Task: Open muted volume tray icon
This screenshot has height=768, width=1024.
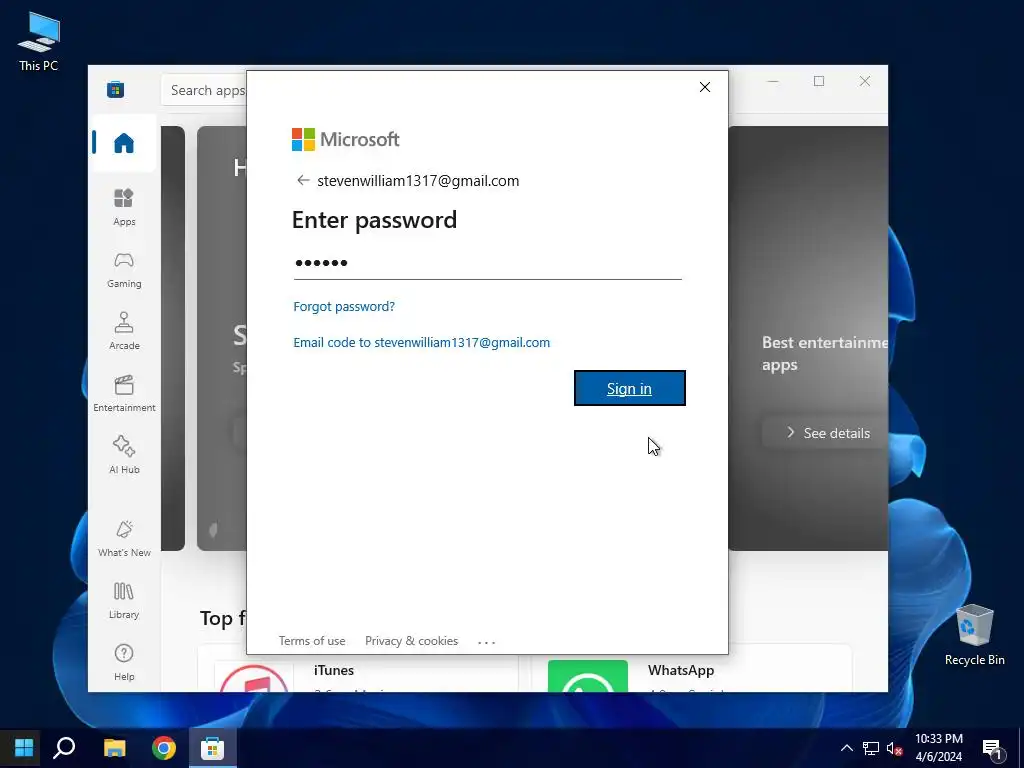Action: [894, 748]
